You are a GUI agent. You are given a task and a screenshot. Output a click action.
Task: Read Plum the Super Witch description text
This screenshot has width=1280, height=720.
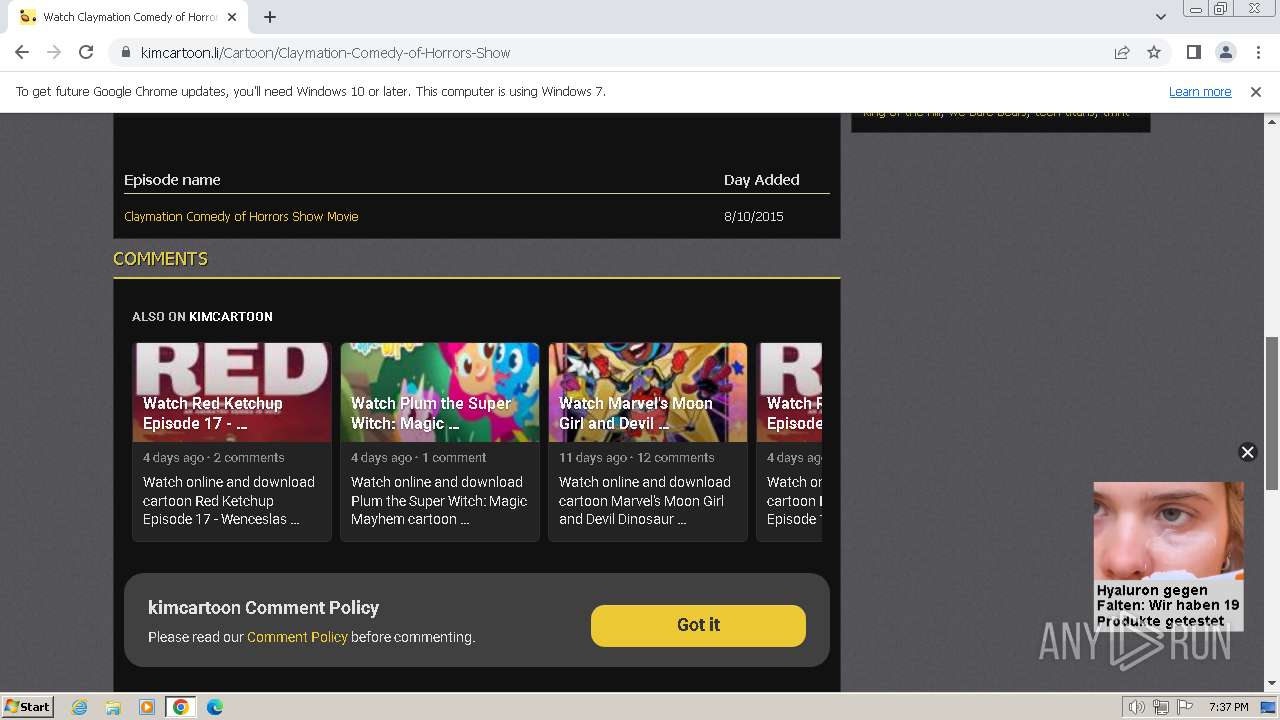tap(439, 500)
